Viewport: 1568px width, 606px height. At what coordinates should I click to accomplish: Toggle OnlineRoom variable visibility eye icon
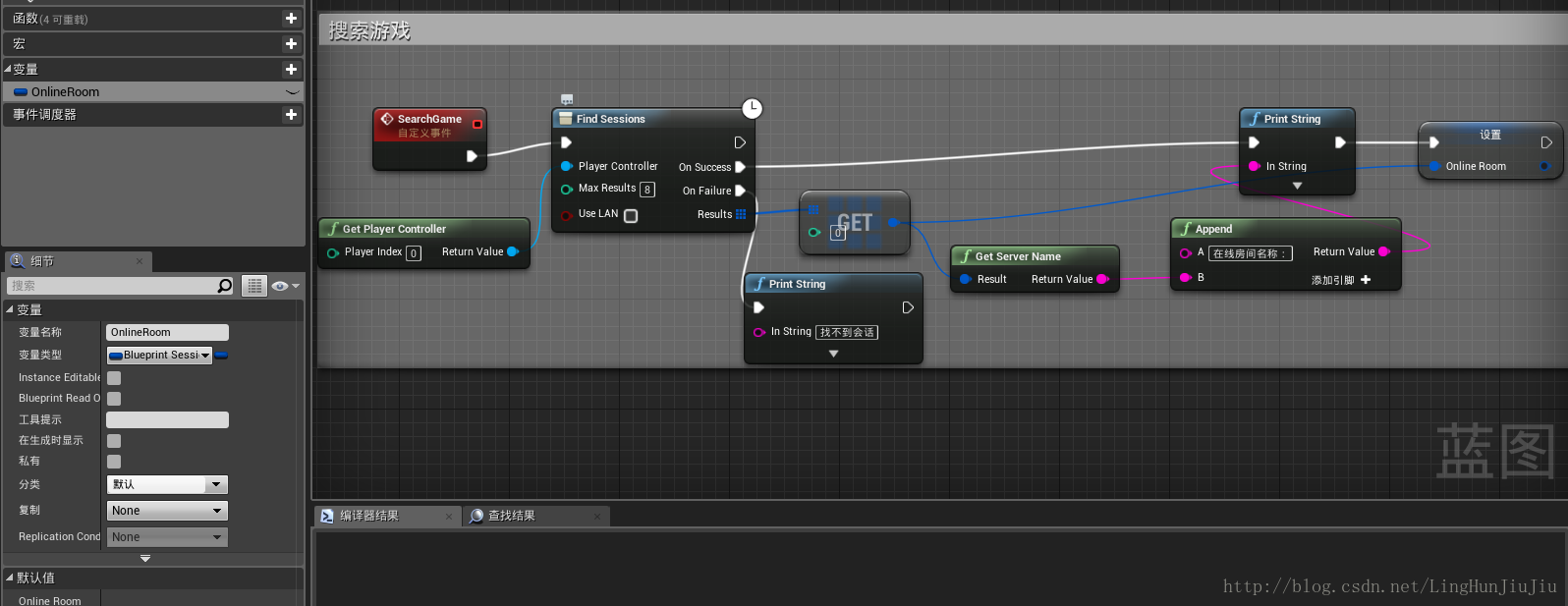pyautogui.click(x=292, y=92)
